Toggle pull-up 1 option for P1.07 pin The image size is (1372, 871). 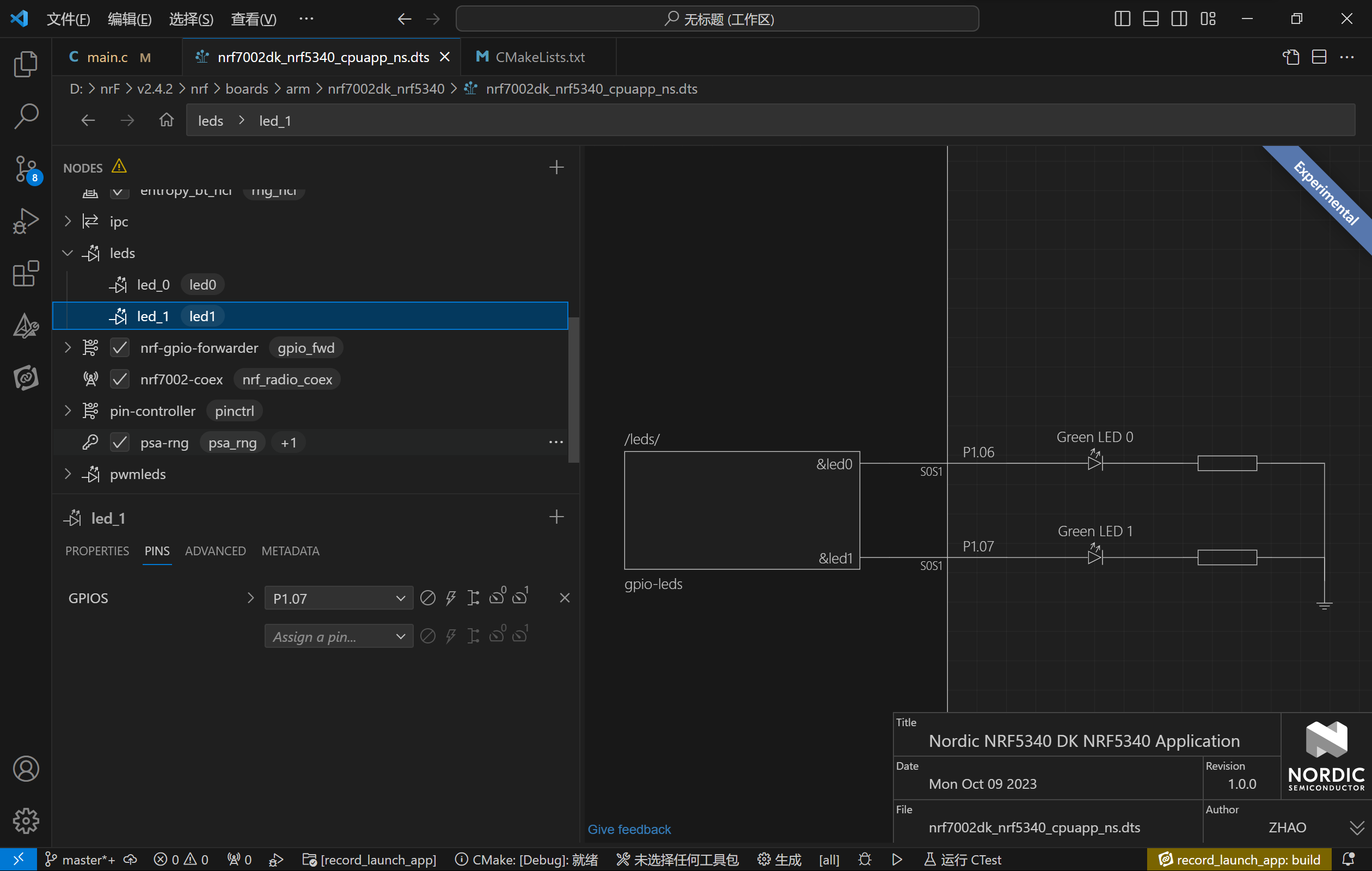[521, 596]
